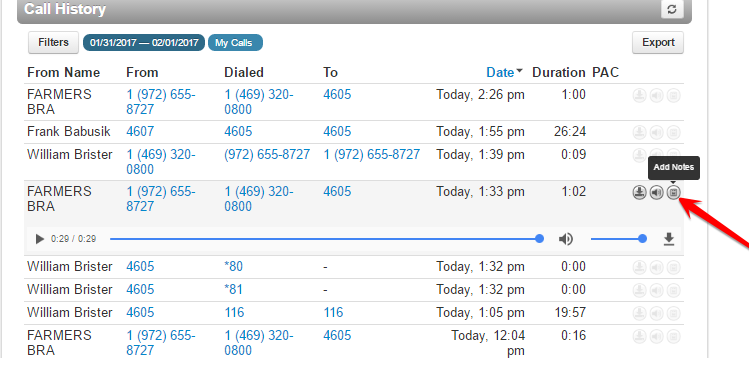Download audio from the player bar

669,239
